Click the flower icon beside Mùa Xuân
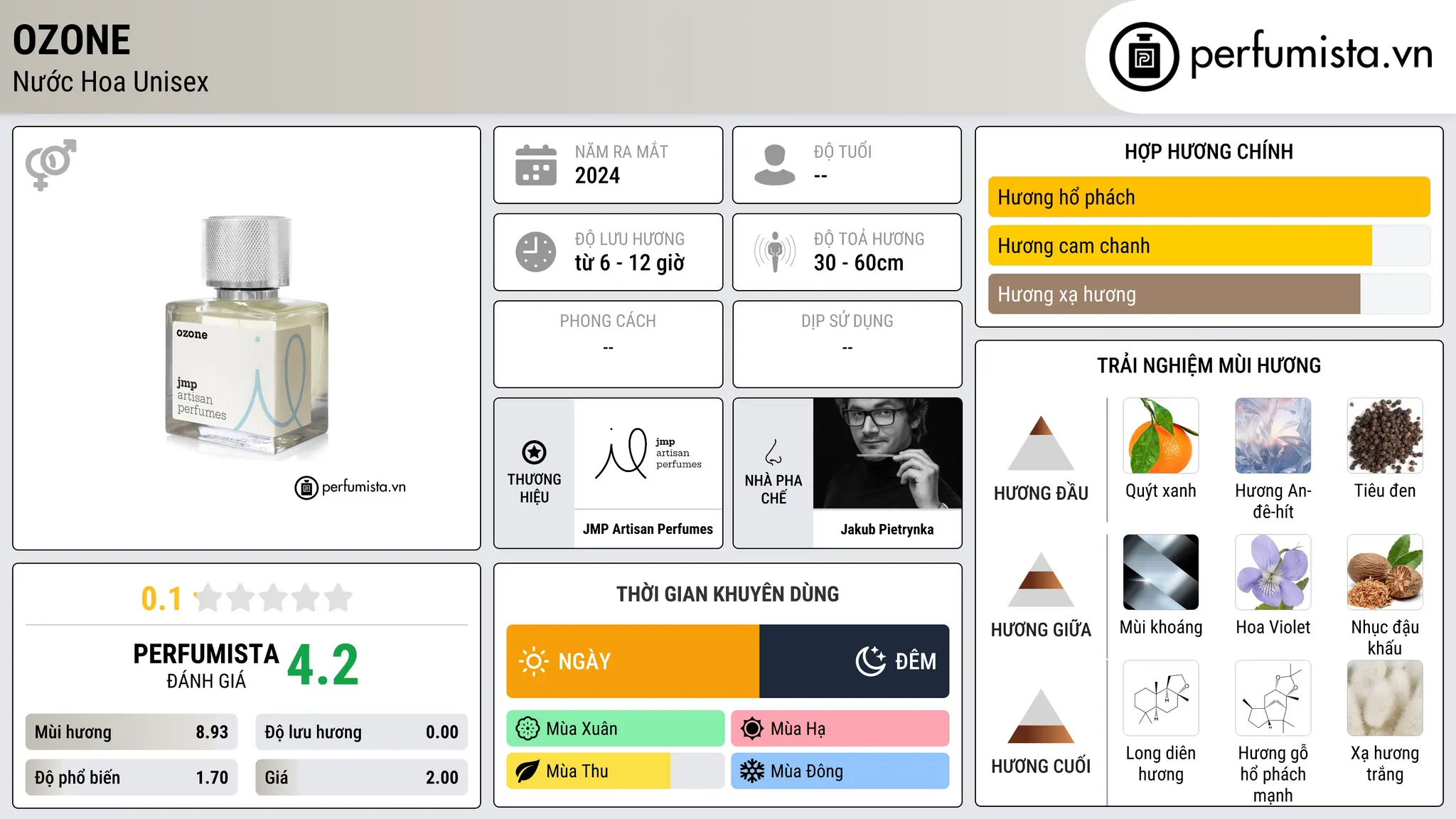 528,729
